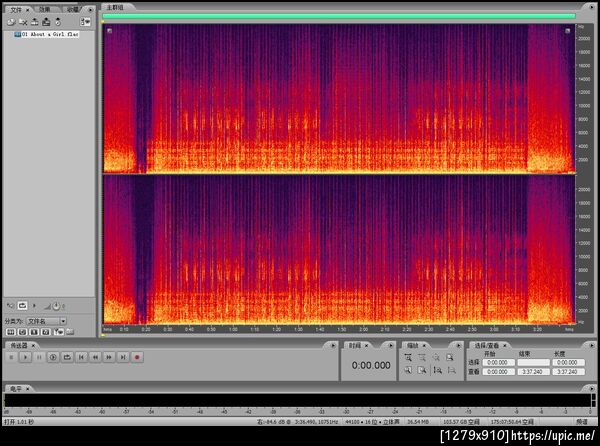Toggle Show Audio Files filter button

tap(11, 332)
